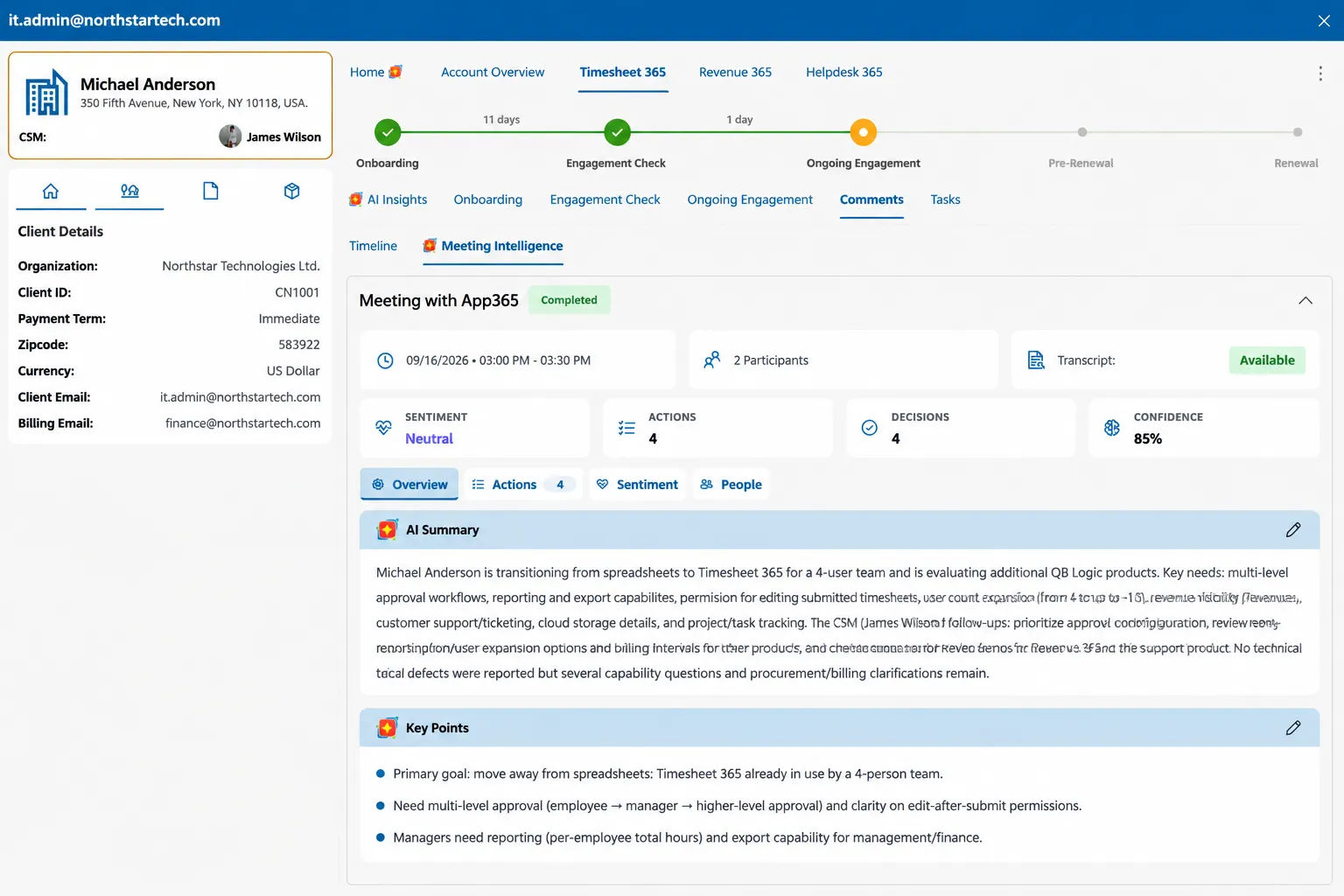
Task: Edit the AI Summary with pencil icon
Action: click(1293, 530)
